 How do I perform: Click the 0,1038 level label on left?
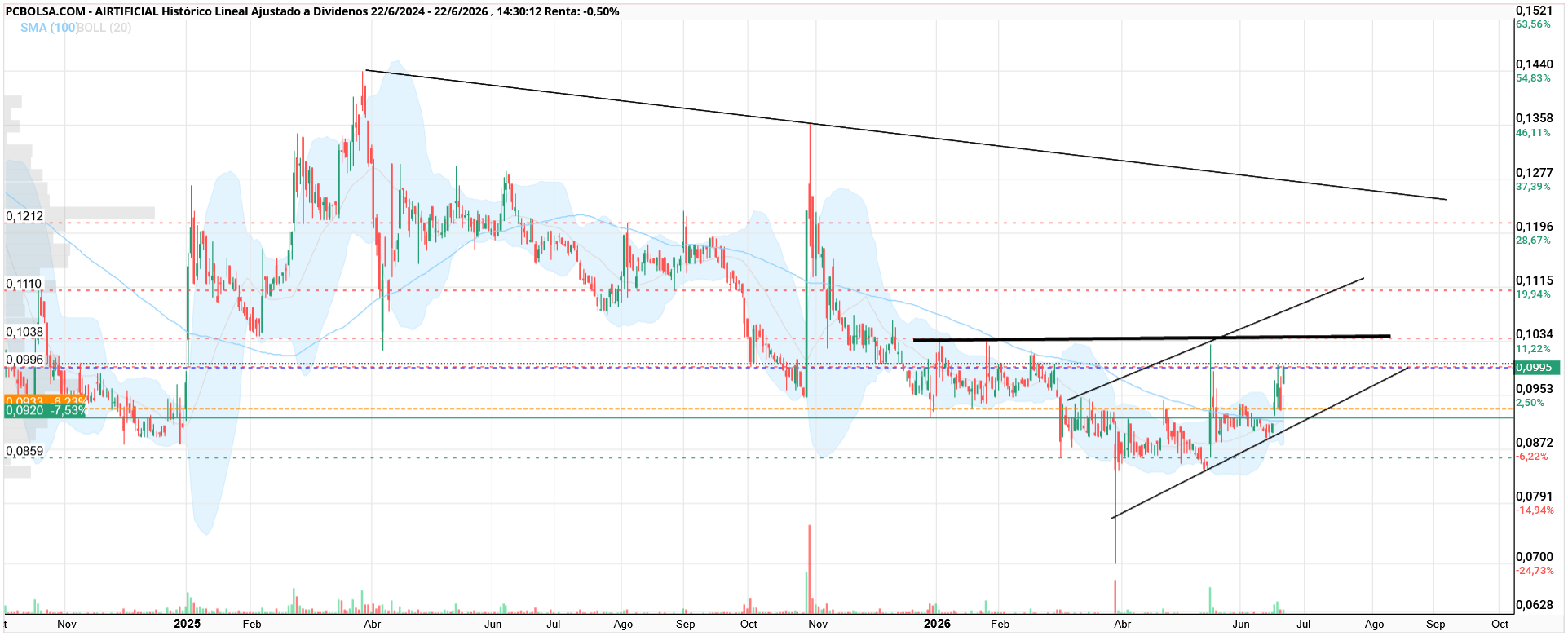[24, 332]
